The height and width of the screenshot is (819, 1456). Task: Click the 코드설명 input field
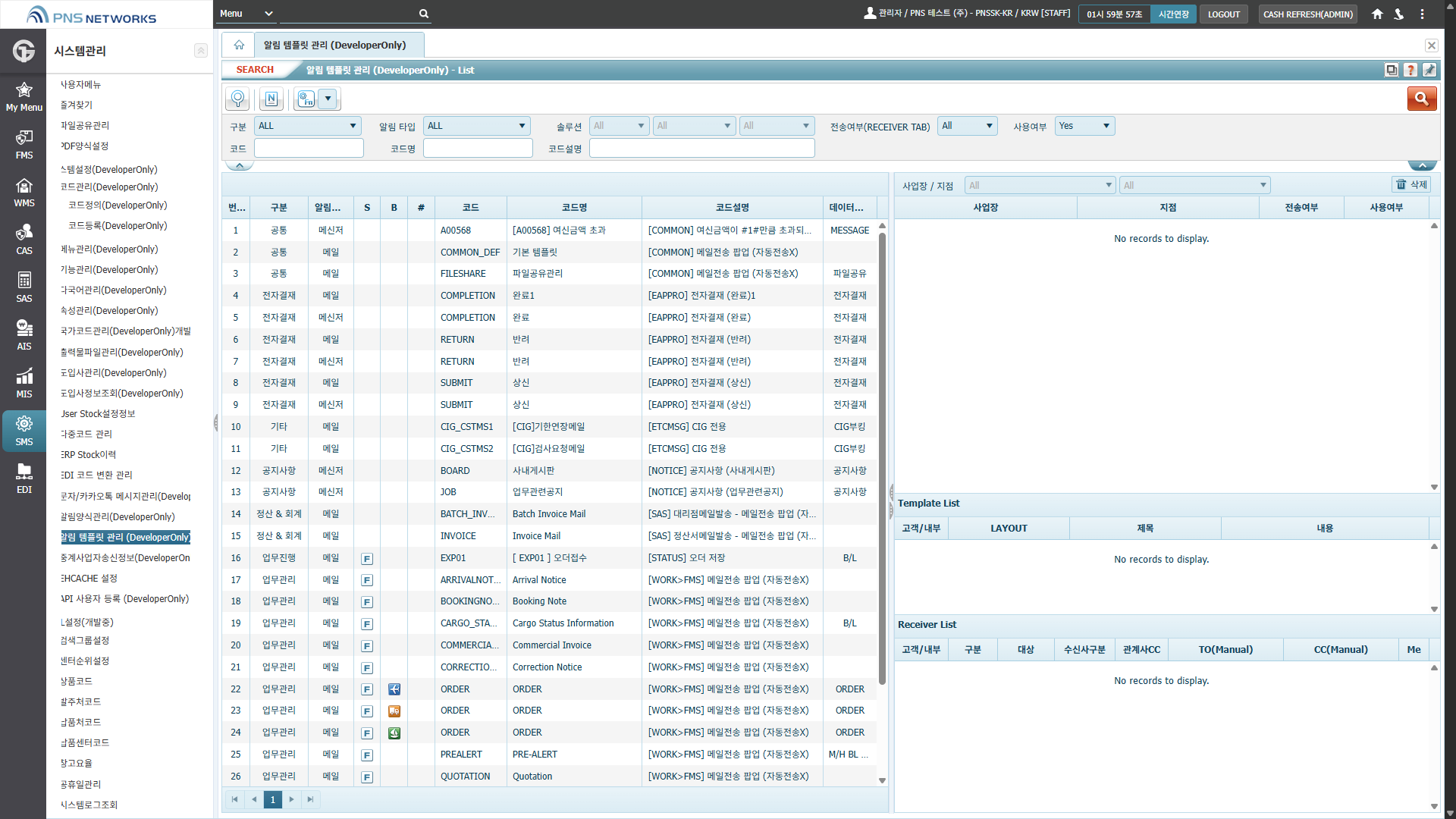tap(701, 149)
